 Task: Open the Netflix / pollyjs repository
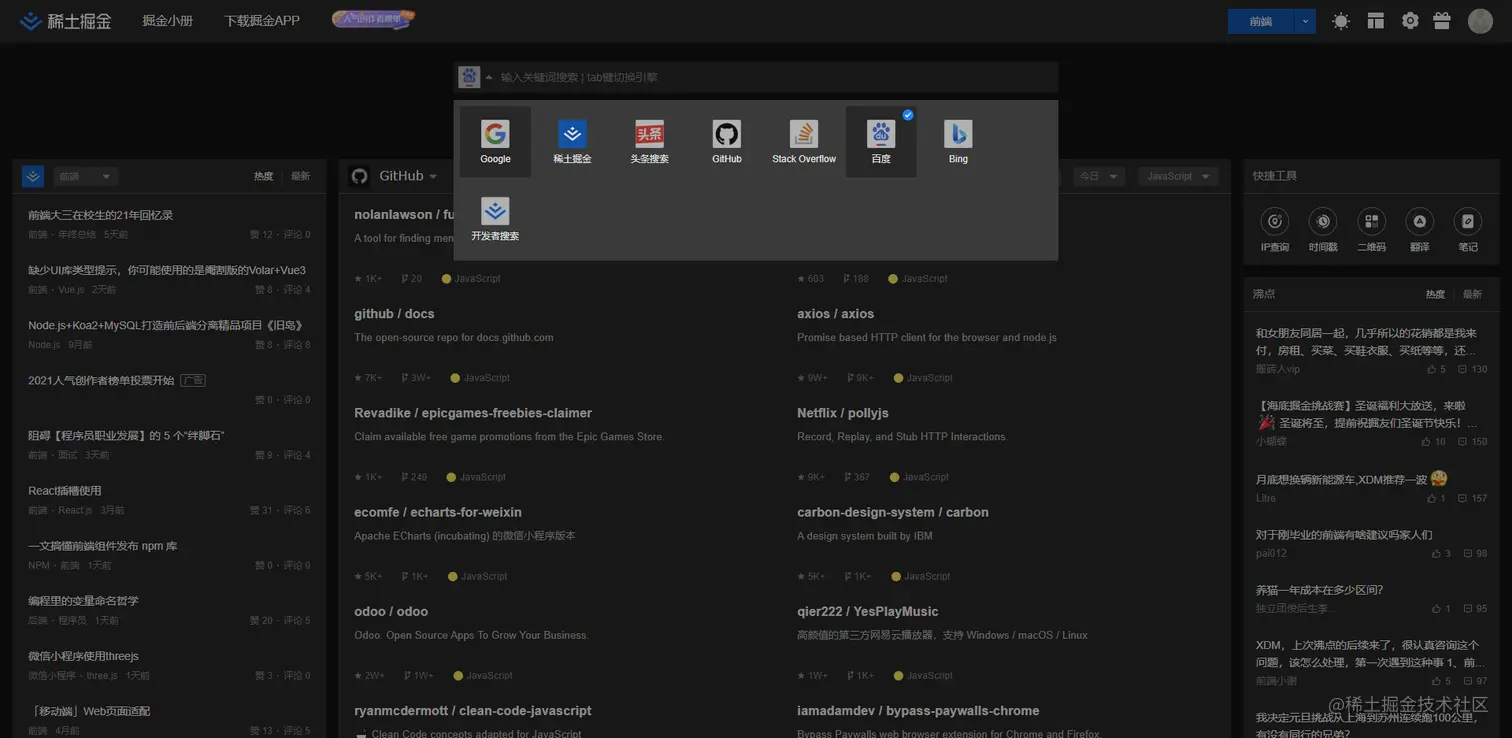(843, 413)
